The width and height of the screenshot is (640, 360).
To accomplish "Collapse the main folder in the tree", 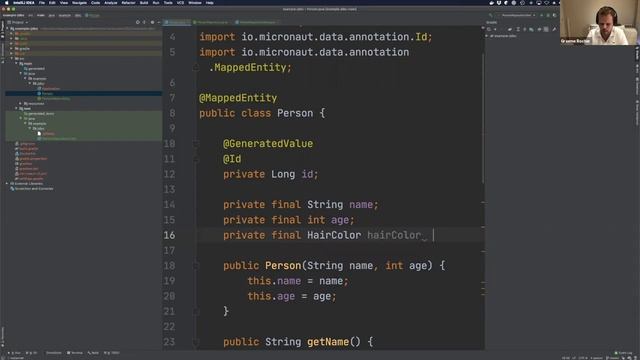I will pos(16,63).
